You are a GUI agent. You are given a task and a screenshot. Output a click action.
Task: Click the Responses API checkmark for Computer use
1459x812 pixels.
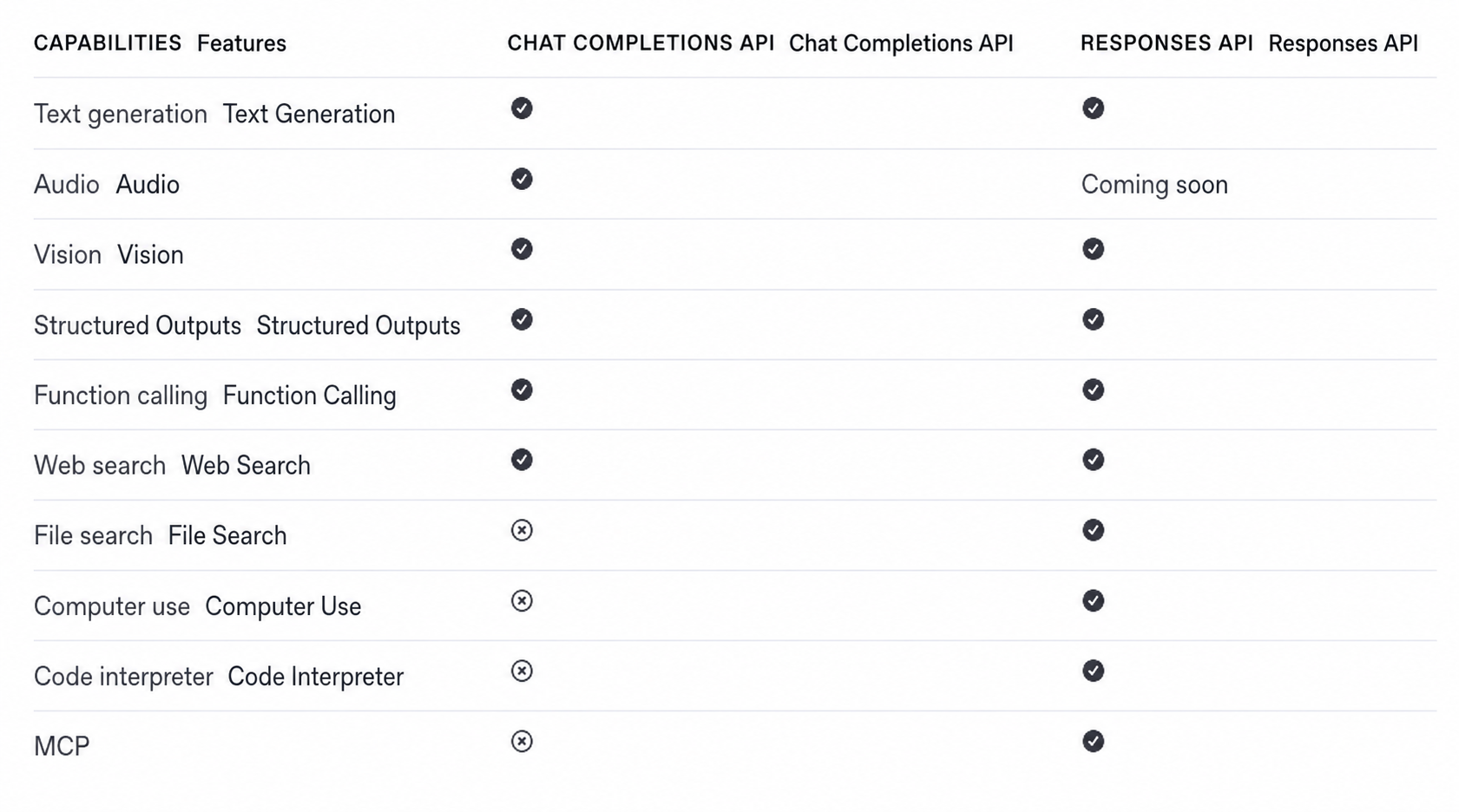pos(1093,600)
